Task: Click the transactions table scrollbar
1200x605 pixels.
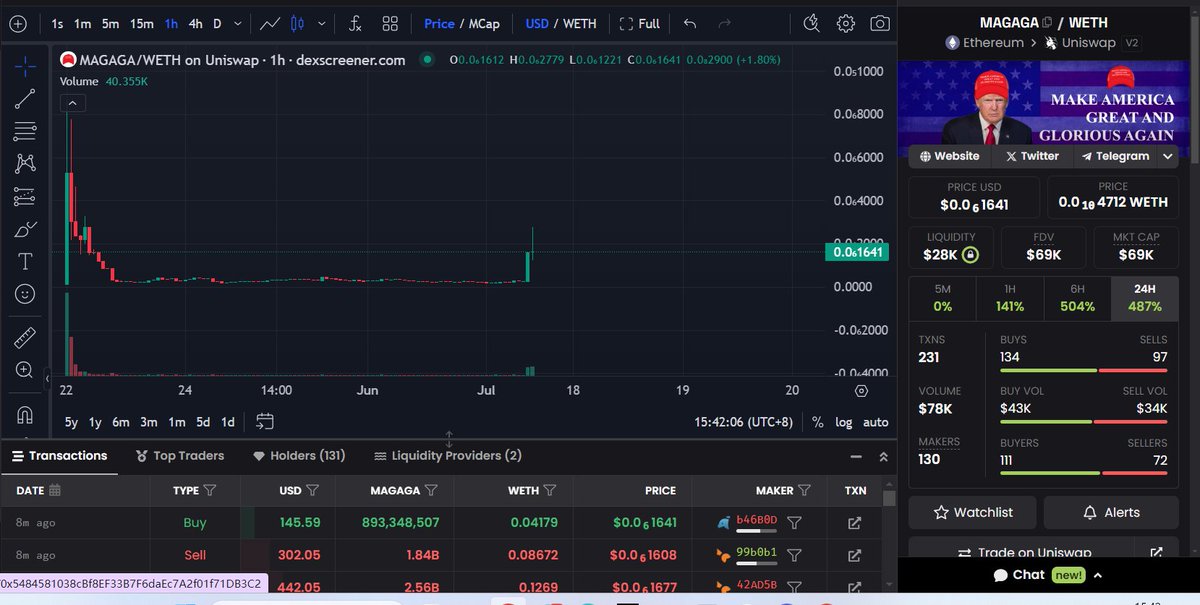Action: pyautogui.click(x=889, y=496)
